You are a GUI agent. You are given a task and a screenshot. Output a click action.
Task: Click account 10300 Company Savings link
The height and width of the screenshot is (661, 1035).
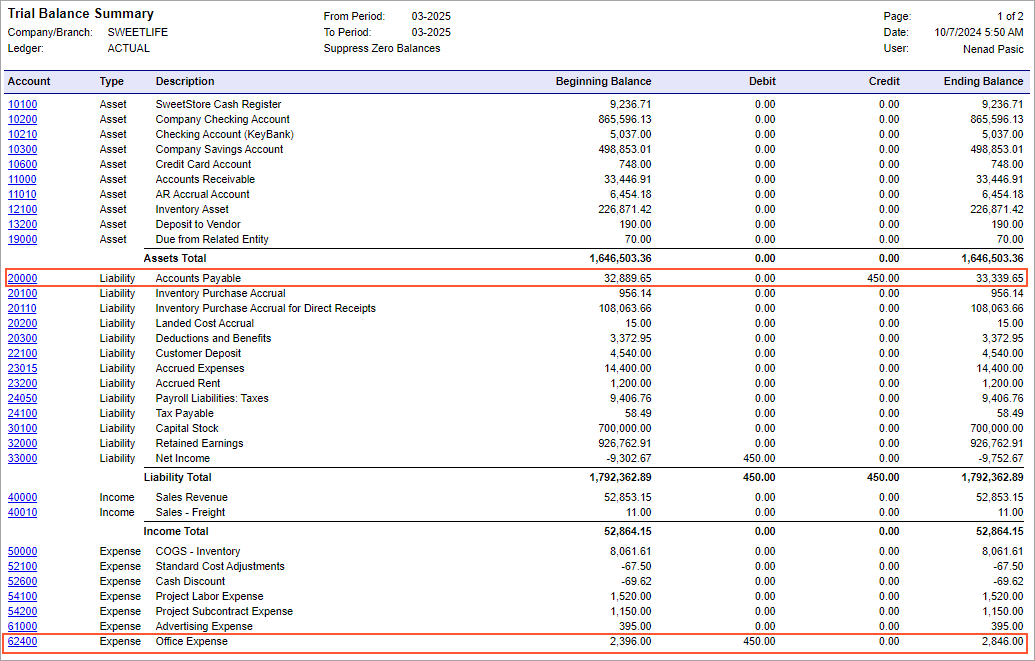pyautogui.click(x=22, y=149)
